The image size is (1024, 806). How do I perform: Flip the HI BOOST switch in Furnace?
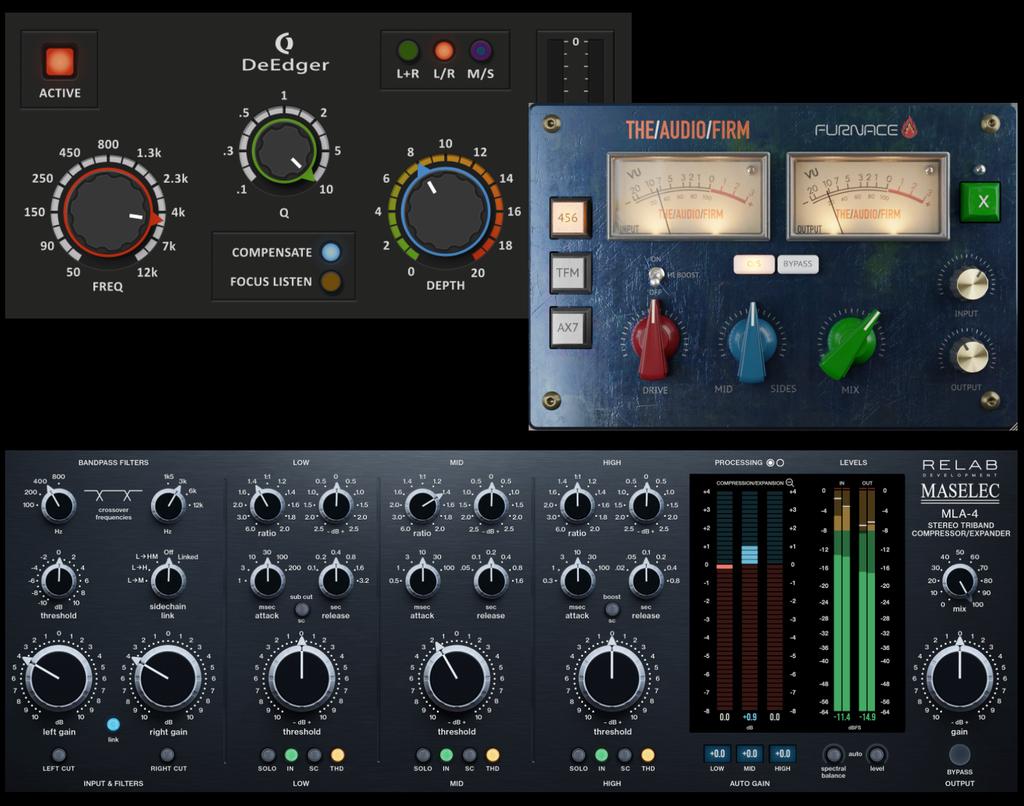pos(656,275)
